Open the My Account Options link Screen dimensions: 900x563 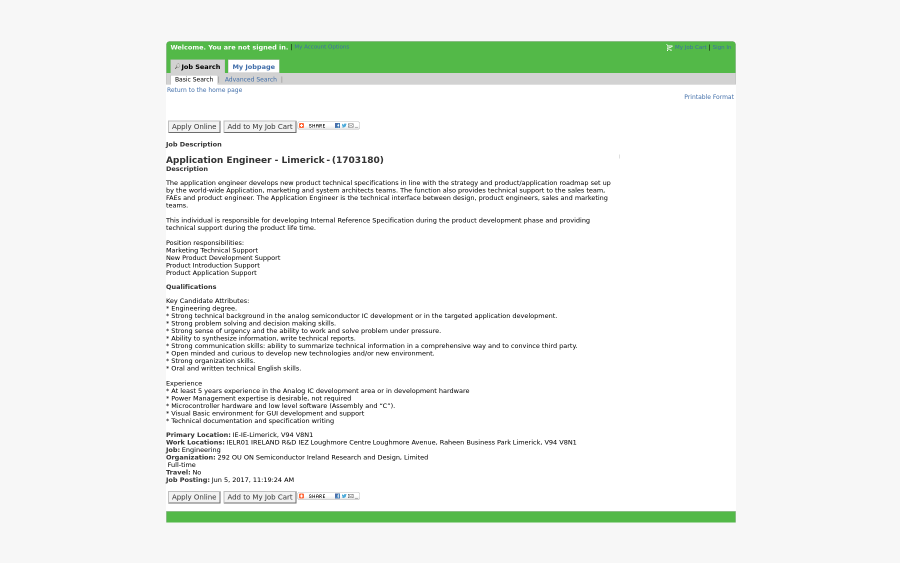pyautogui.click(x=321, y=46)
